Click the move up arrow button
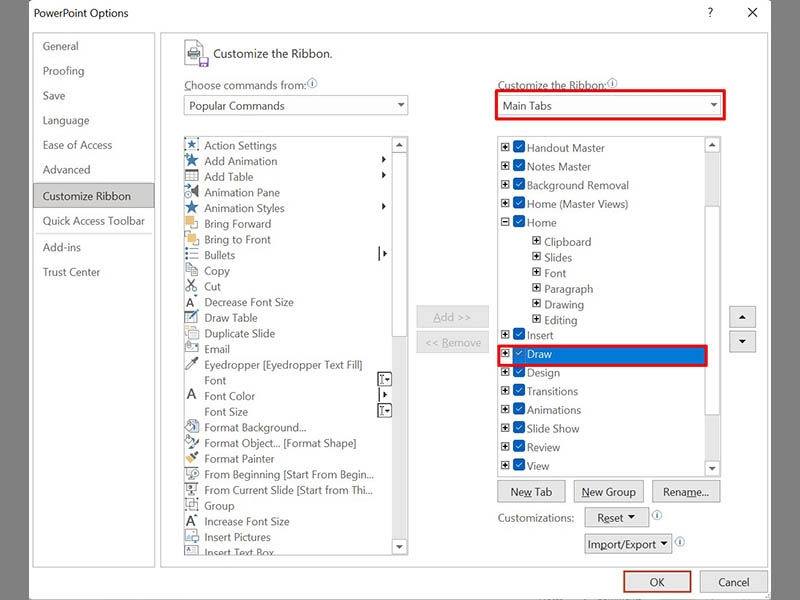This screenshot has height=600, width=800. pos(742,317)
